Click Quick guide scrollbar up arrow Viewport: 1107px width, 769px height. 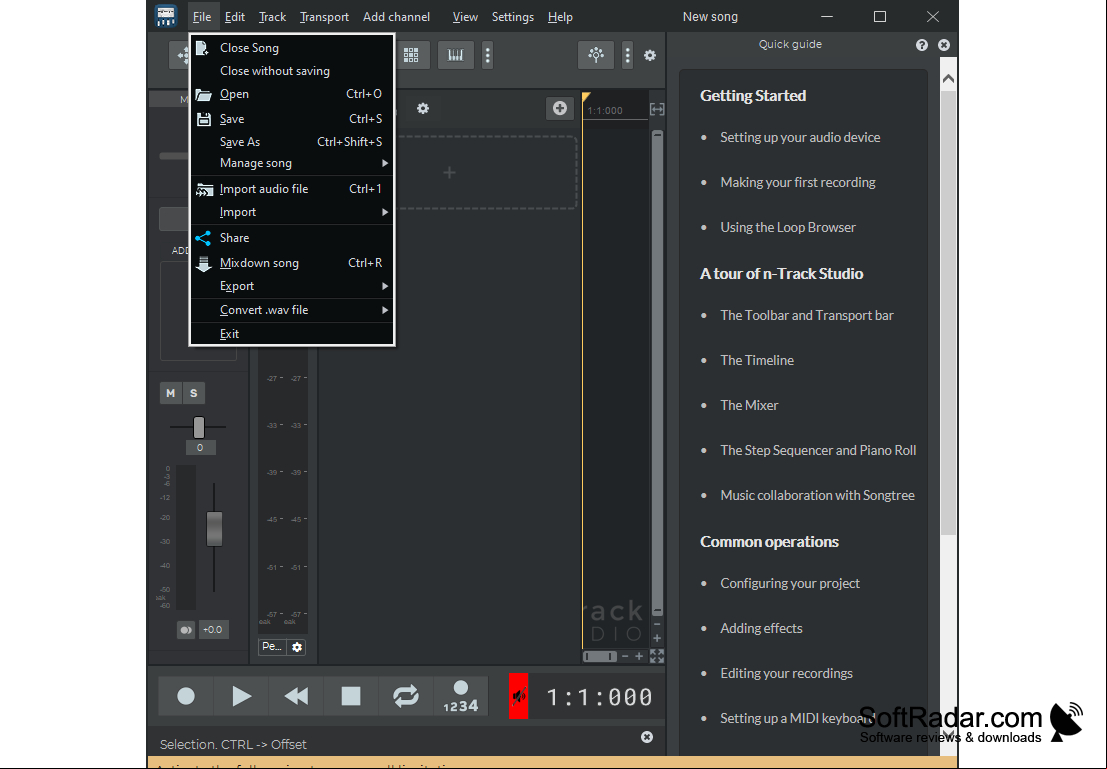pyautogui.click(x=948, y=78)
